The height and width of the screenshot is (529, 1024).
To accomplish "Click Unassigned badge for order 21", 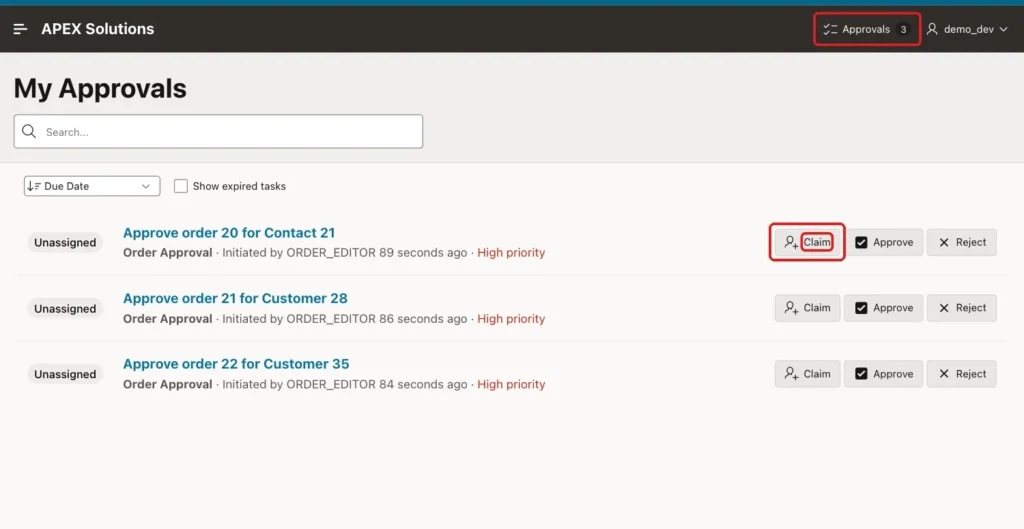I will [x=65, y=308].
